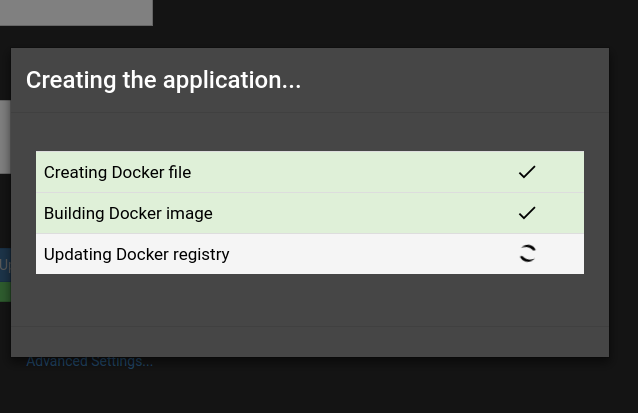
Task: Click dialog body padding above the steps list
Action: pos(310,132)
